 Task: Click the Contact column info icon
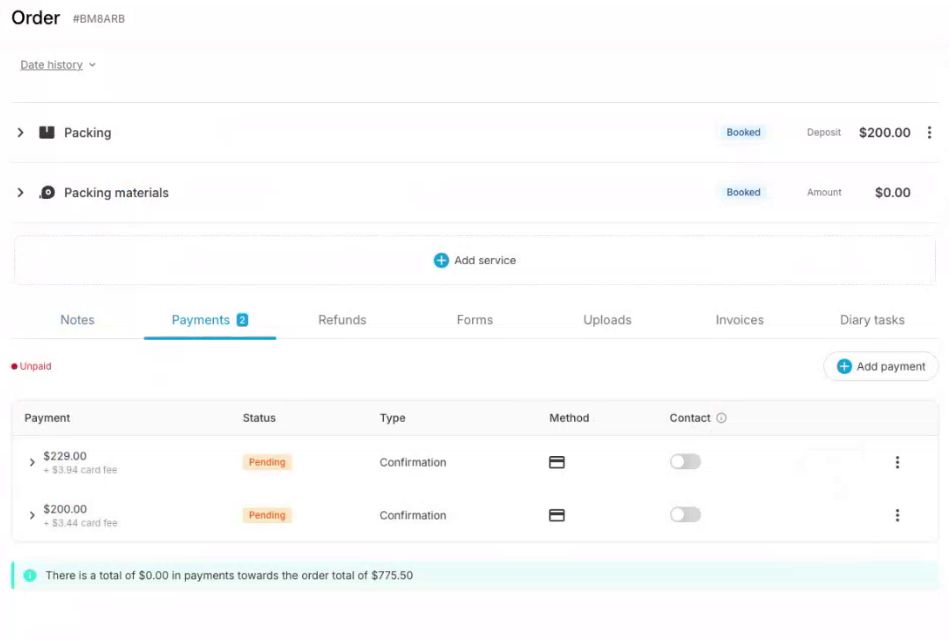coord(721,418)
